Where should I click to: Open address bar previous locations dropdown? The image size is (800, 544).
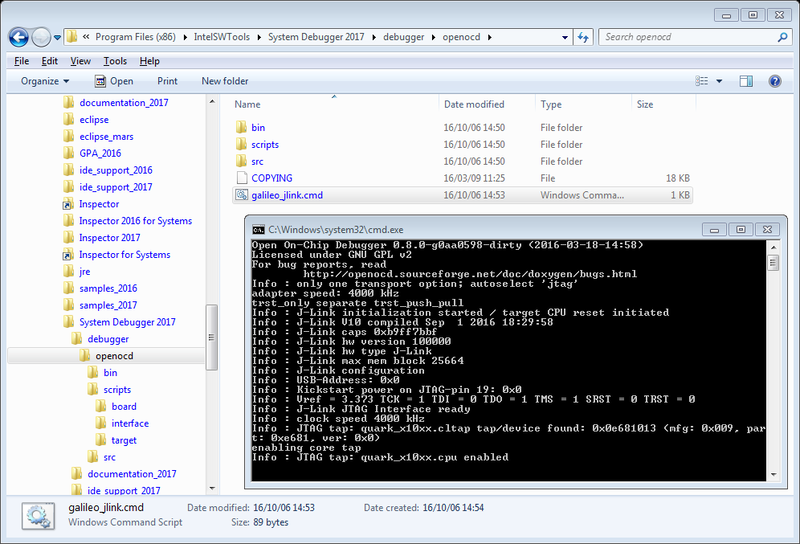565,37
